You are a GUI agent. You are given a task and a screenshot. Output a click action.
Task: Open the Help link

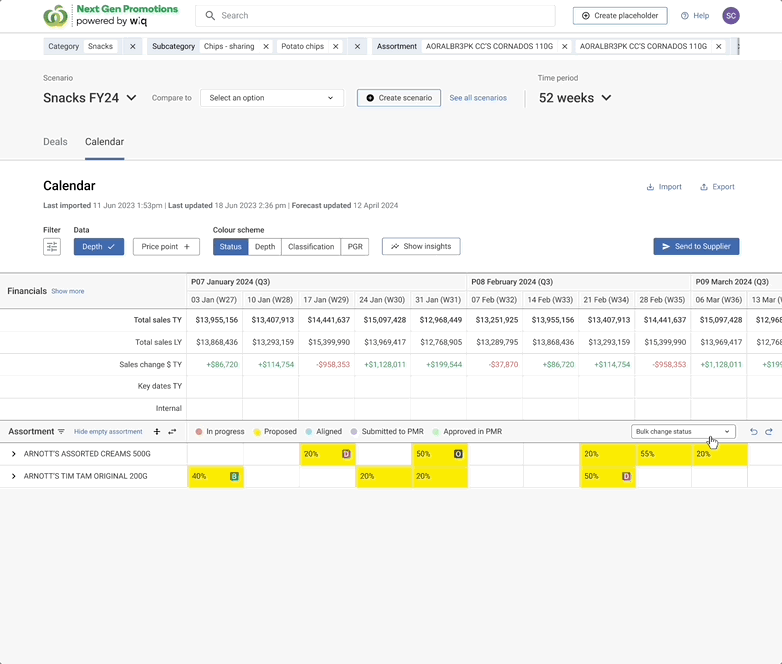[x=695, y=15]
